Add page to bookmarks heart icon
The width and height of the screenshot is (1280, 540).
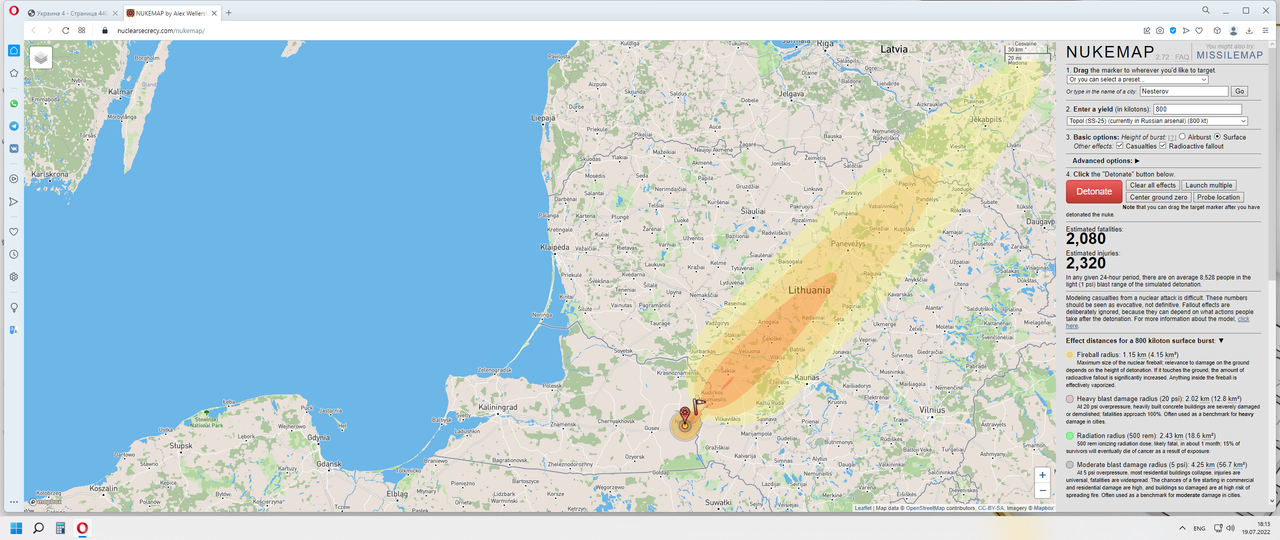pos(1199,30)
